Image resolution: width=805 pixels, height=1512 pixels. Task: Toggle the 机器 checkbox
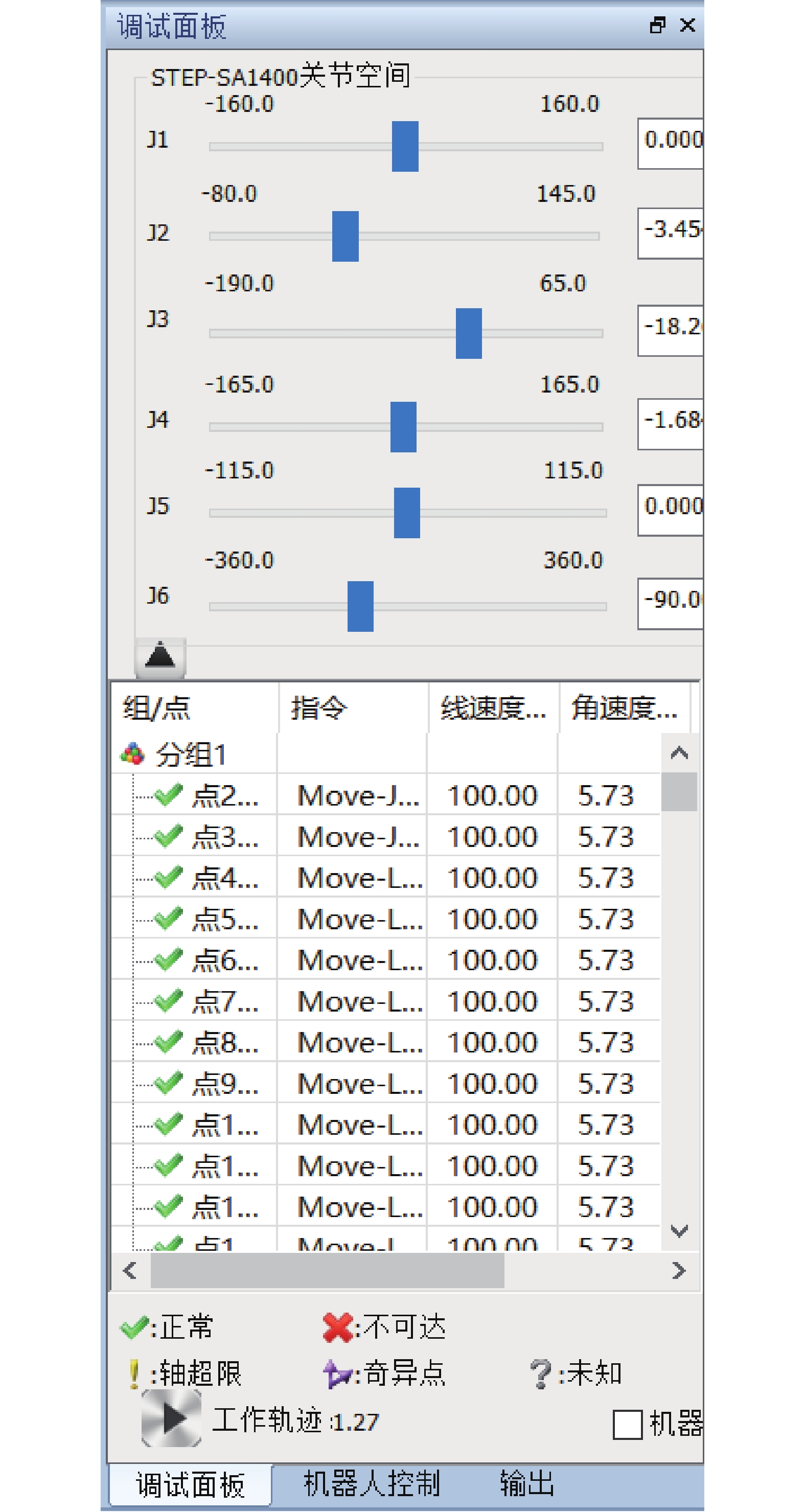627,1424
